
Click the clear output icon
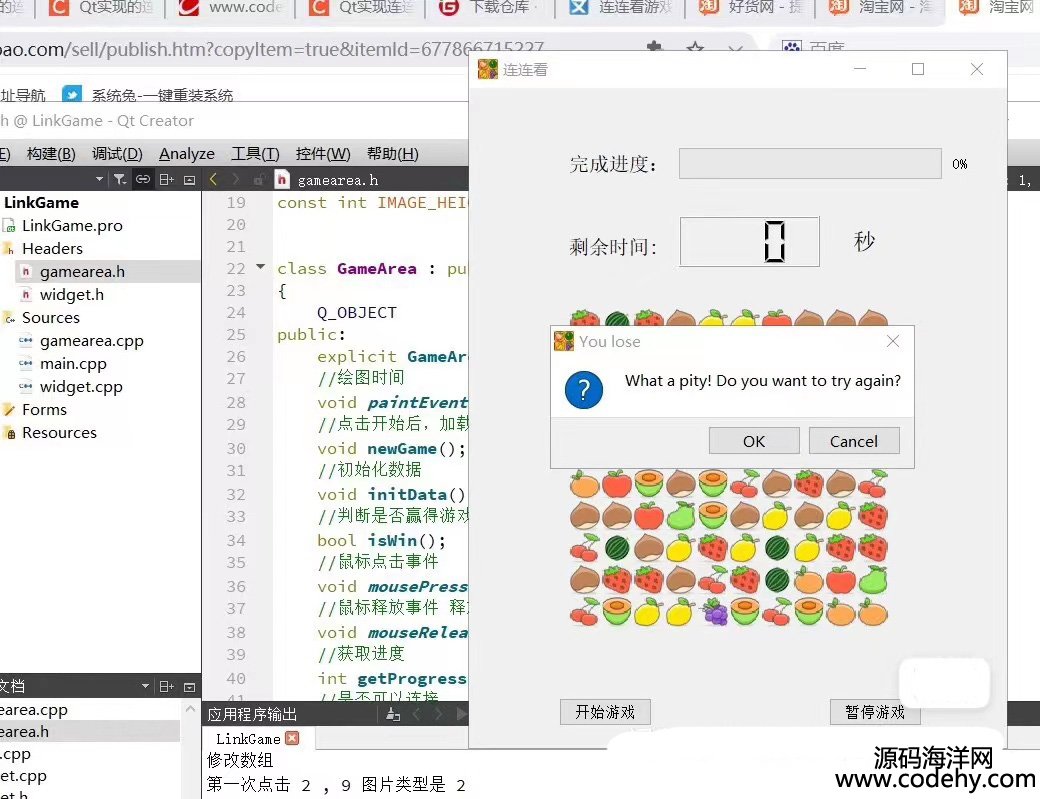click(393, 714)
